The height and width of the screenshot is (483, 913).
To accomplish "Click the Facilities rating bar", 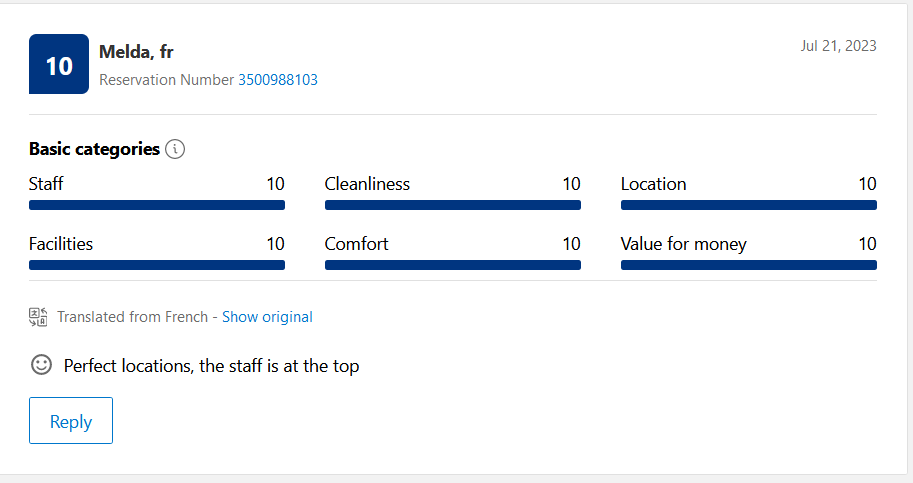I will coord(157,265).
